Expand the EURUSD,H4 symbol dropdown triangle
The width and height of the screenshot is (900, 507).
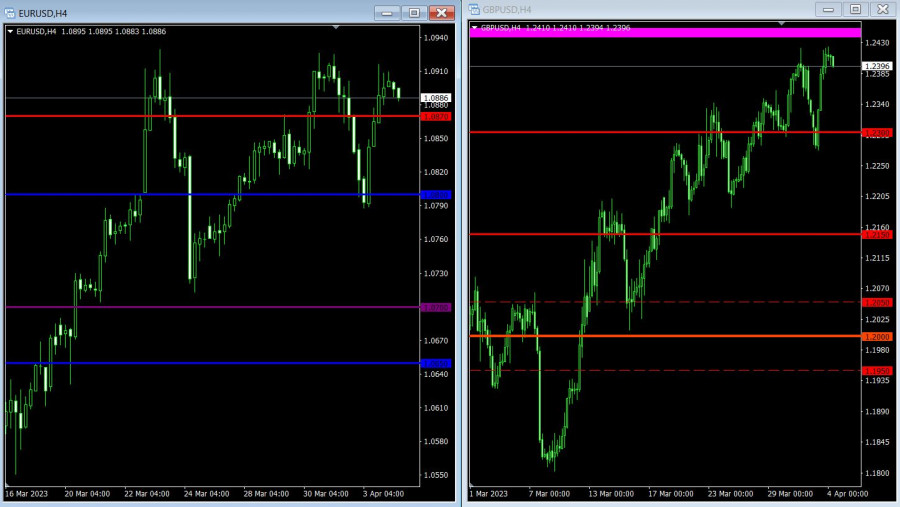pos(10,32)
